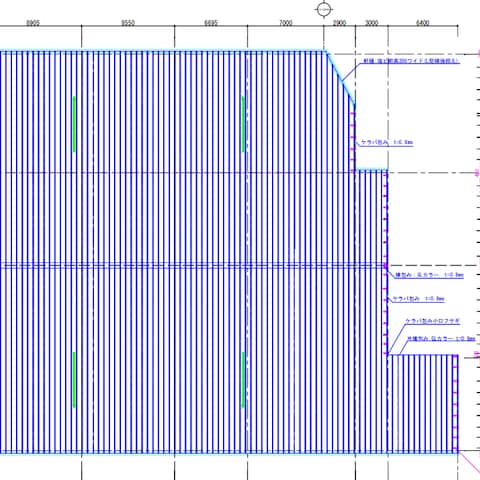Select the upper-right green marker line
The height and width of the screenshot is (480, 480).
[x=243, y=124]
